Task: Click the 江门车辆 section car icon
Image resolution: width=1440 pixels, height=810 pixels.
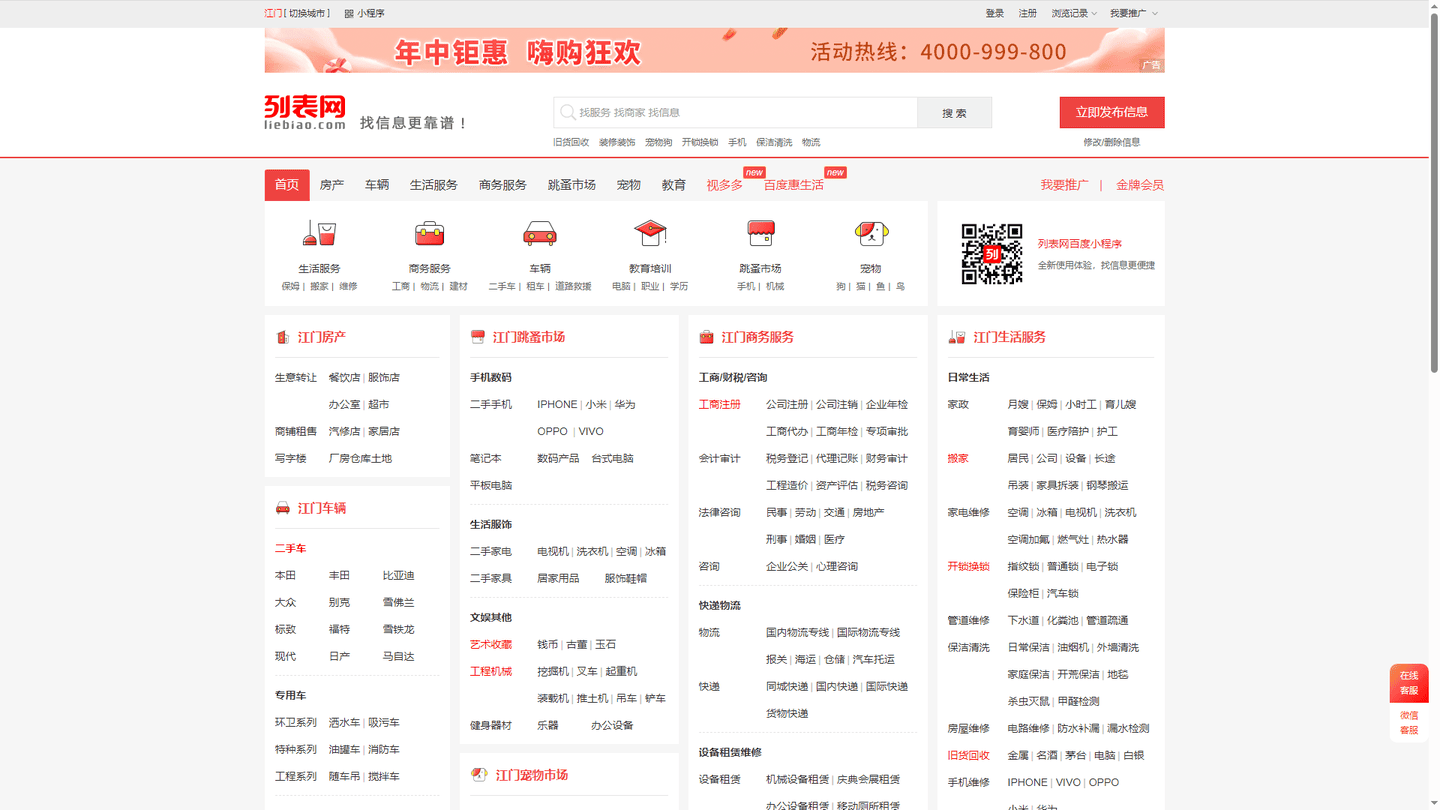Action: 283,508
